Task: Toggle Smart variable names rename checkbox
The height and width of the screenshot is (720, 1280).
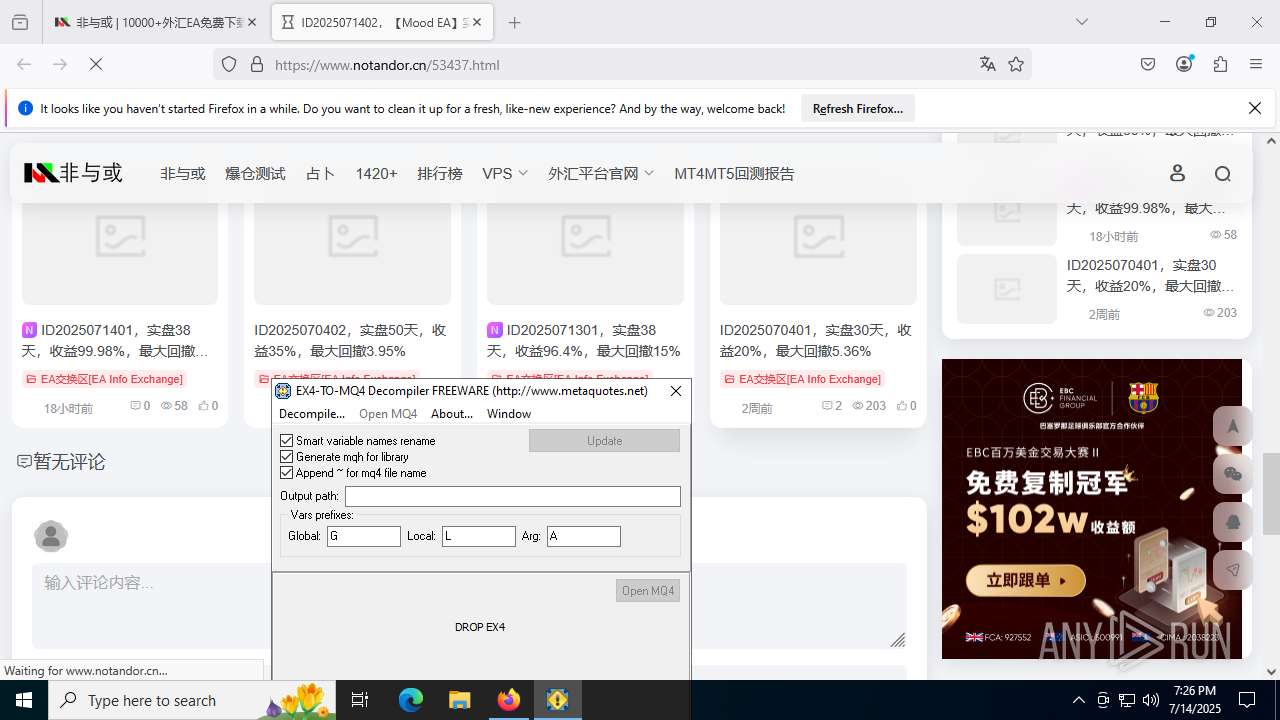Action: click(x=287, y=440)
